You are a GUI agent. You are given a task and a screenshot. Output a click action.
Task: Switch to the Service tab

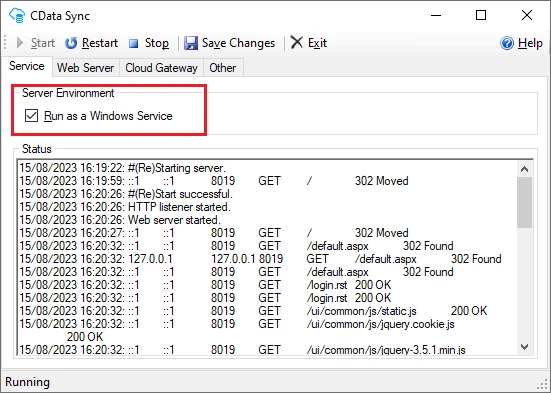click(x=27, y=66)
